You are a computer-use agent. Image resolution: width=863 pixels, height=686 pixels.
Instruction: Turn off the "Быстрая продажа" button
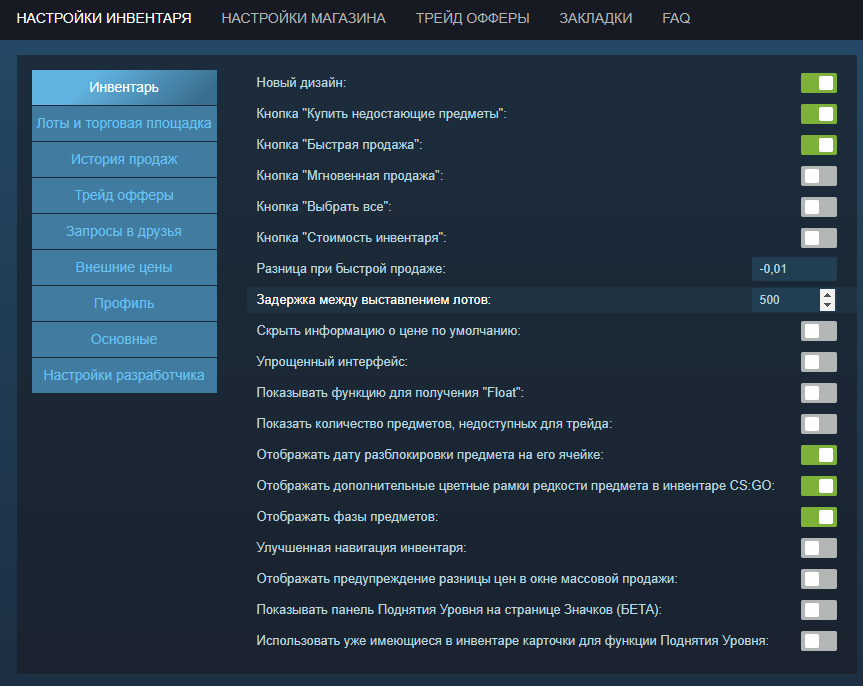click(819, 145)
